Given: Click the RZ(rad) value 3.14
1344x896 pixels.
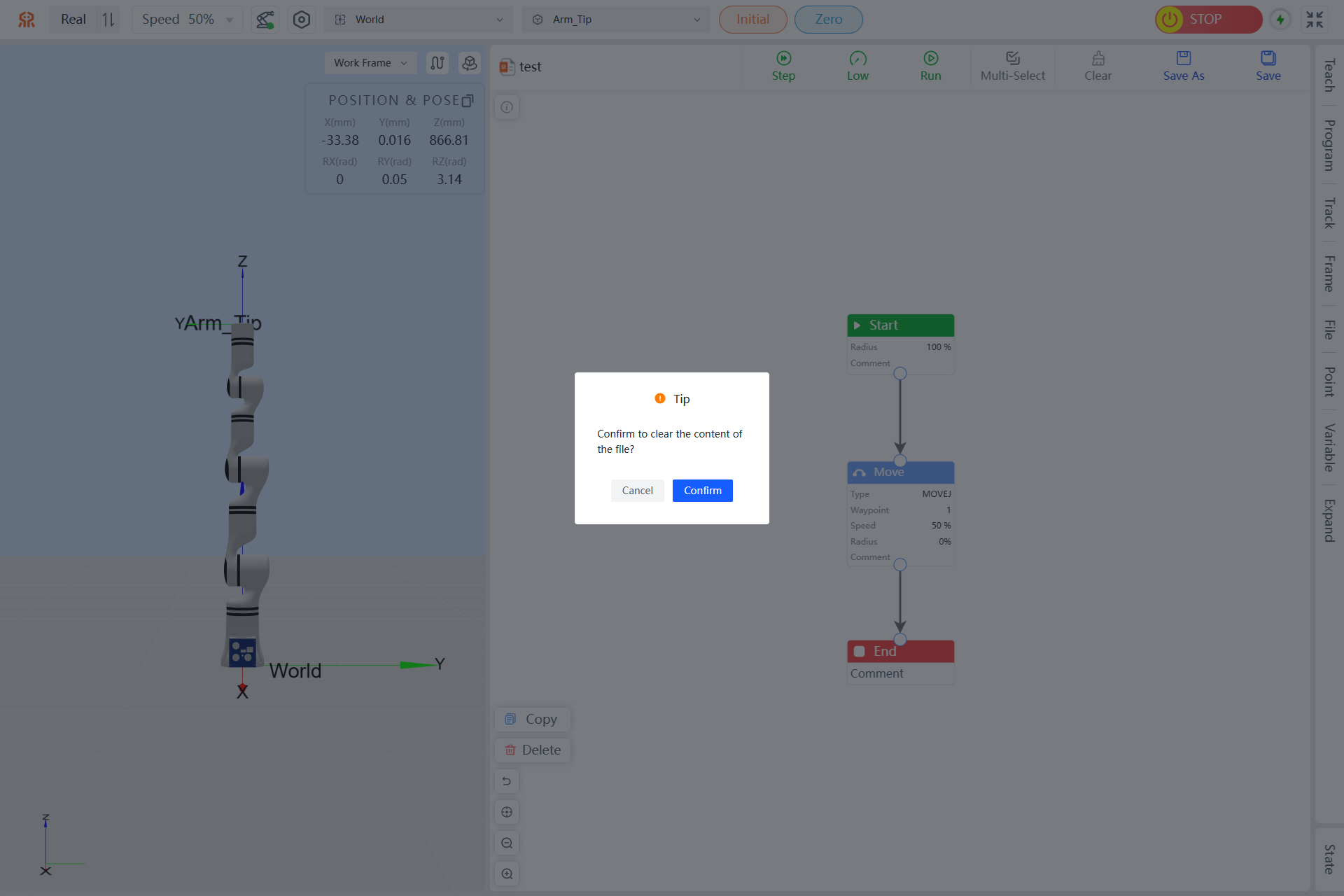Looking at the screenshot, I should point(449,180).
